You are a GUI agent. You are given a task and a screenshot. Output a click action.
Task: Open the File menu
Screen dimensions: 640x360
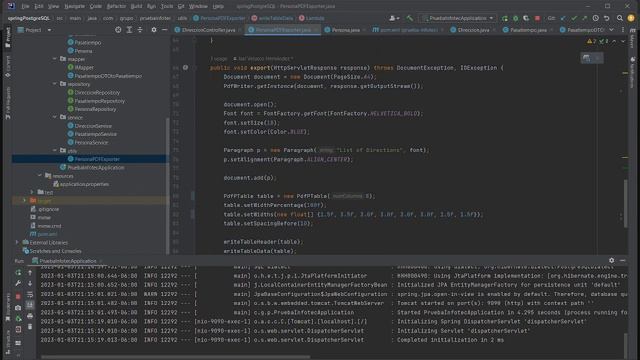tap(25, 6)
